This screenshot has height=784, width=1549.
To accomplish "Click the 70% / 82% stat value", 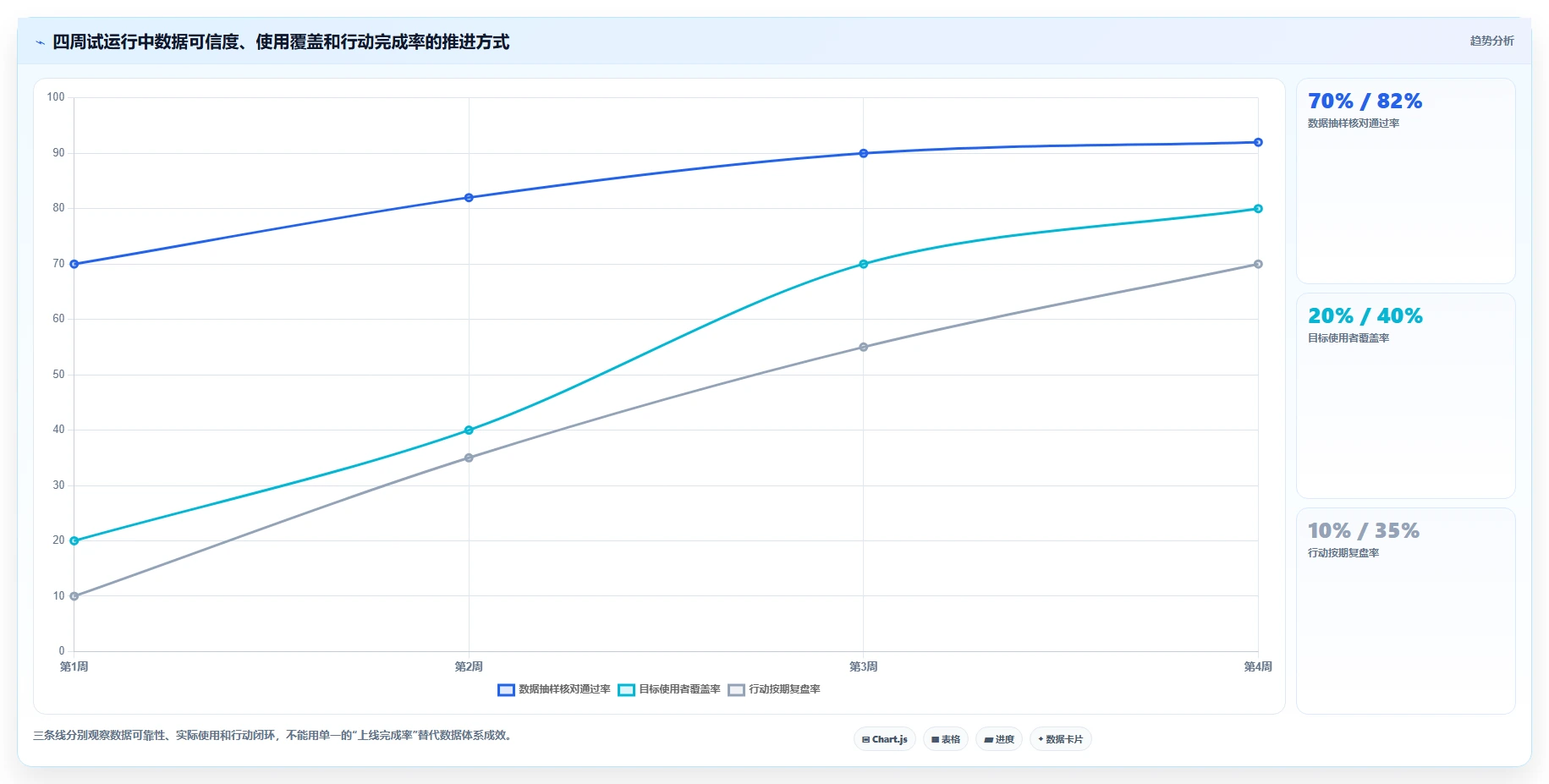I will [1365, 101].
